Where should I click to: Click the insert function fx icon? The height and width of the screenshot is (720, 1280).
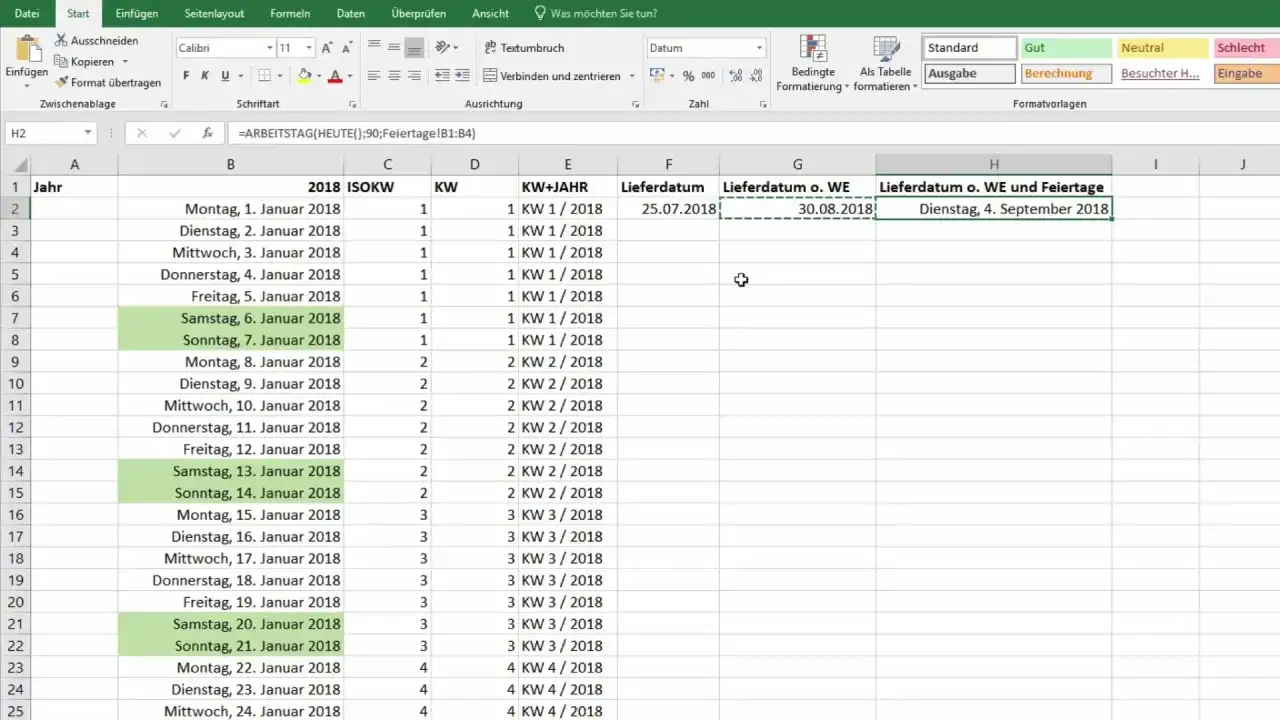pyautogui.click(x=207, y=133)
